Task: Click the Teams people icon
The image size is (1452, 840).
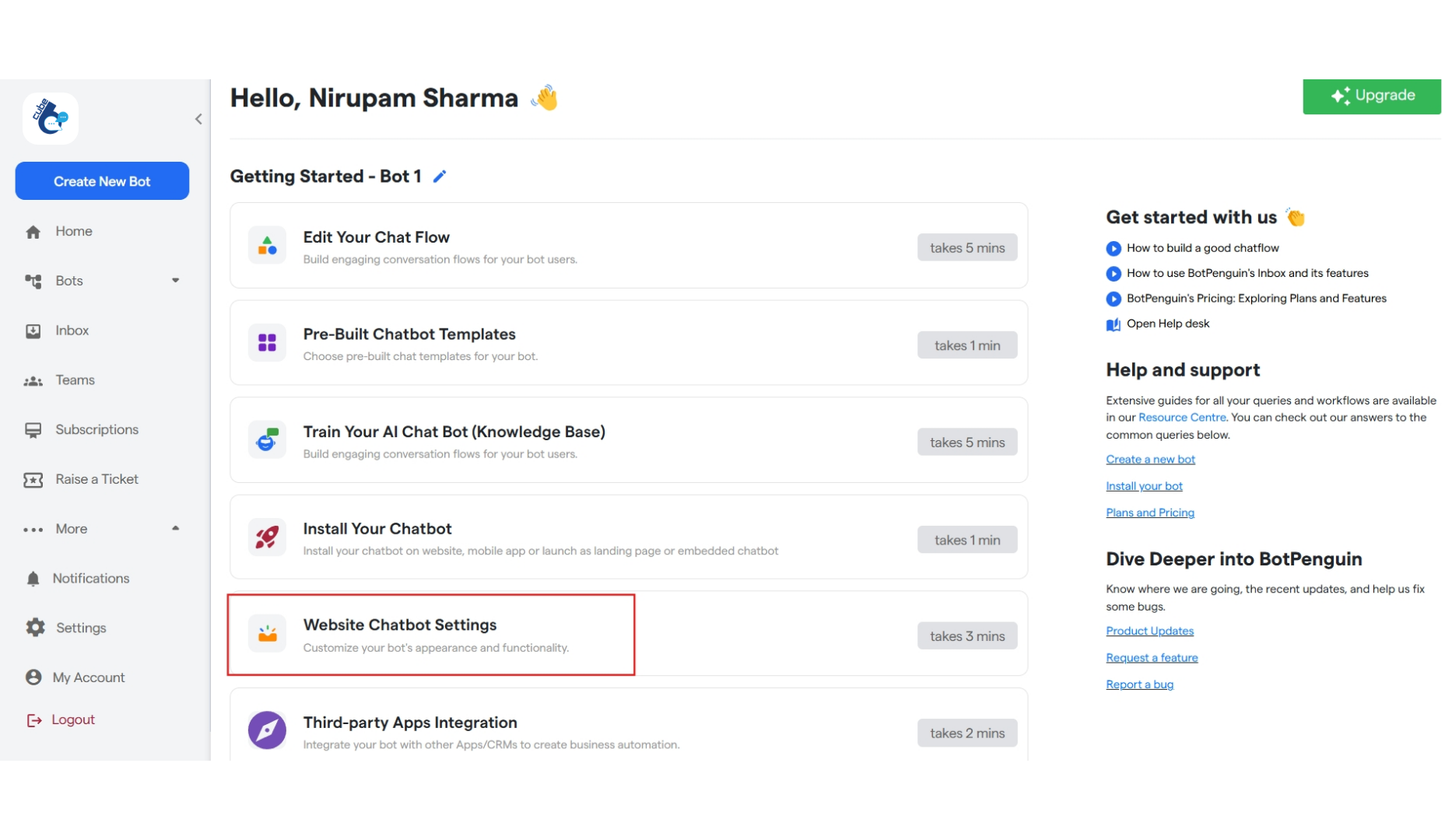Action: (33, 381)
